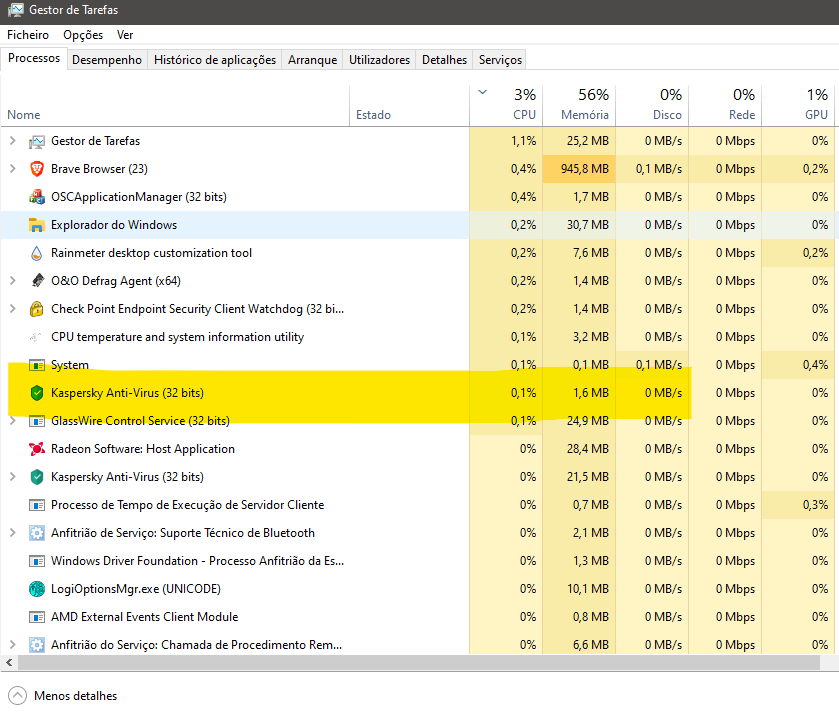Click the Rainmeter droplet icon
Screen dimensions: 839x712
36,253
